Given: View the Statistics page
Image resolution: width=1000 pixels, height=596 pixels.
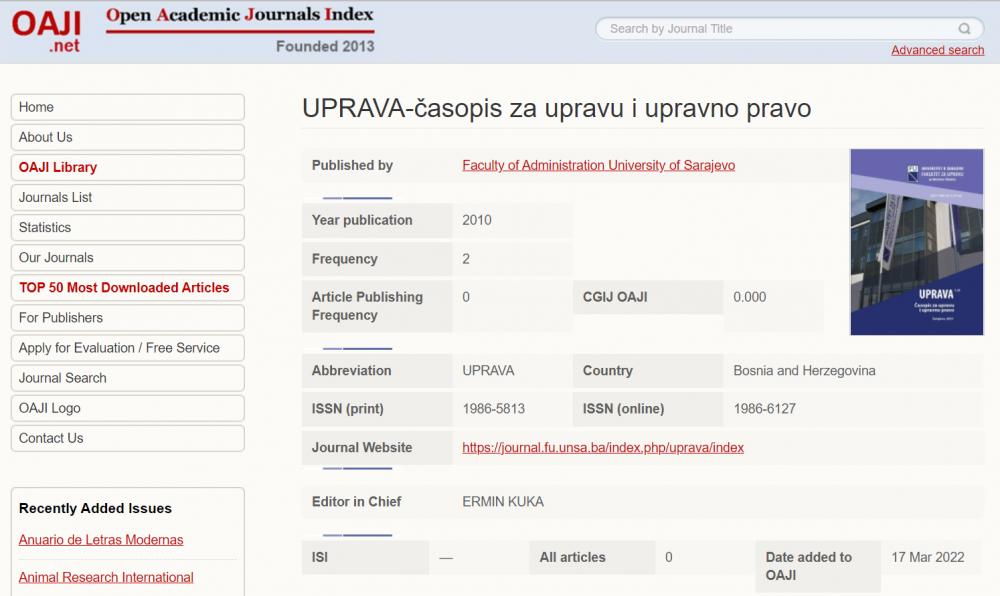Looking at the screenshot, I should [126, 227].
